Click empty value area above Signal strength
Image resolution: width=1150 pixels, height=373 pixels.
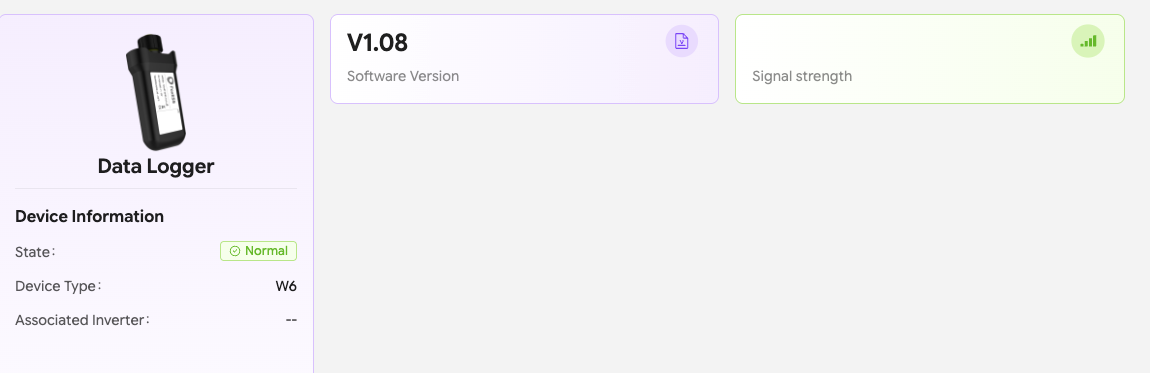click(880, 43)
